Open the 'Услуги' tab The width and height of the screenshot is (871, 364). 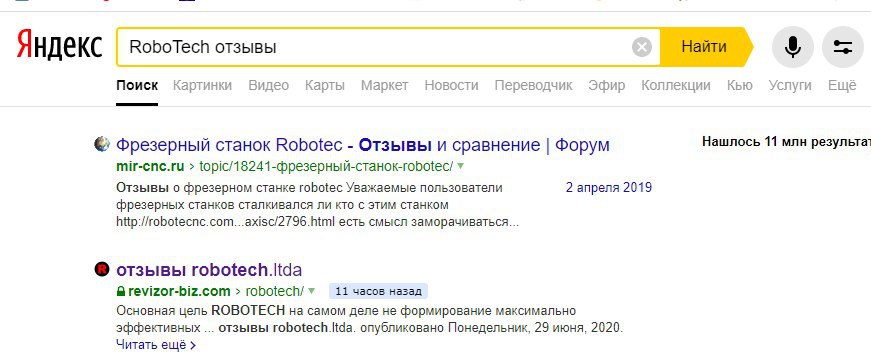point(790,86)
